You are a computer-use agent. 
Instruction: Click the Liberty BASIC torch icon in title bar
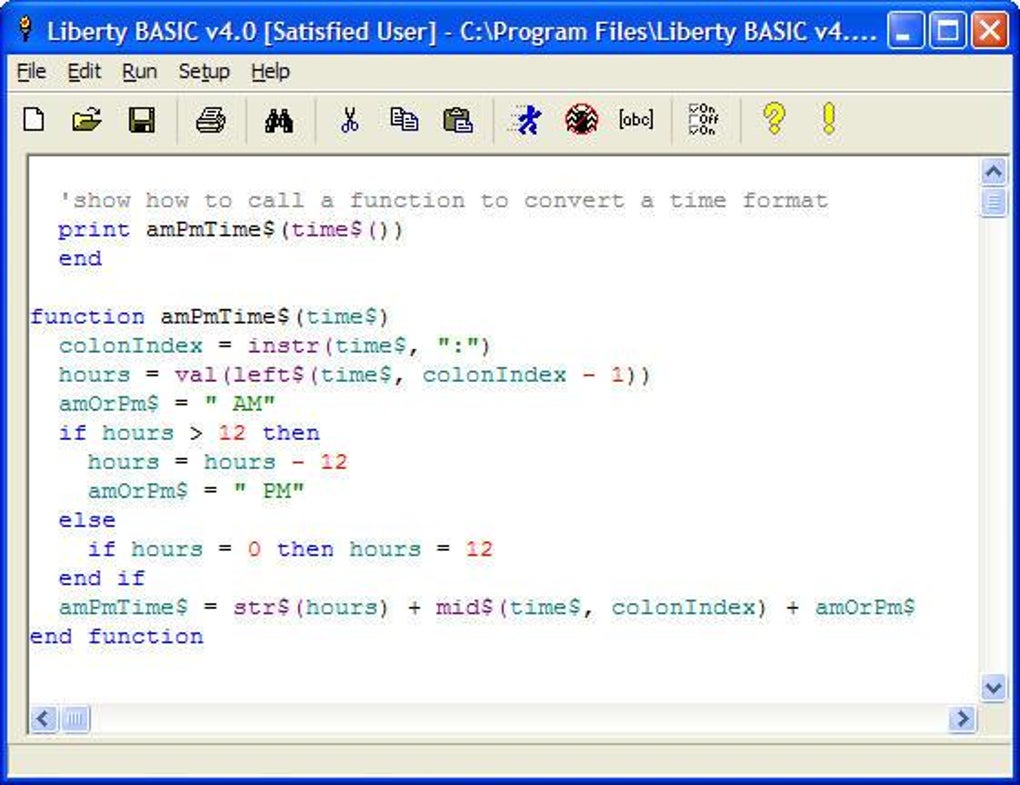(x=25, y=29)
